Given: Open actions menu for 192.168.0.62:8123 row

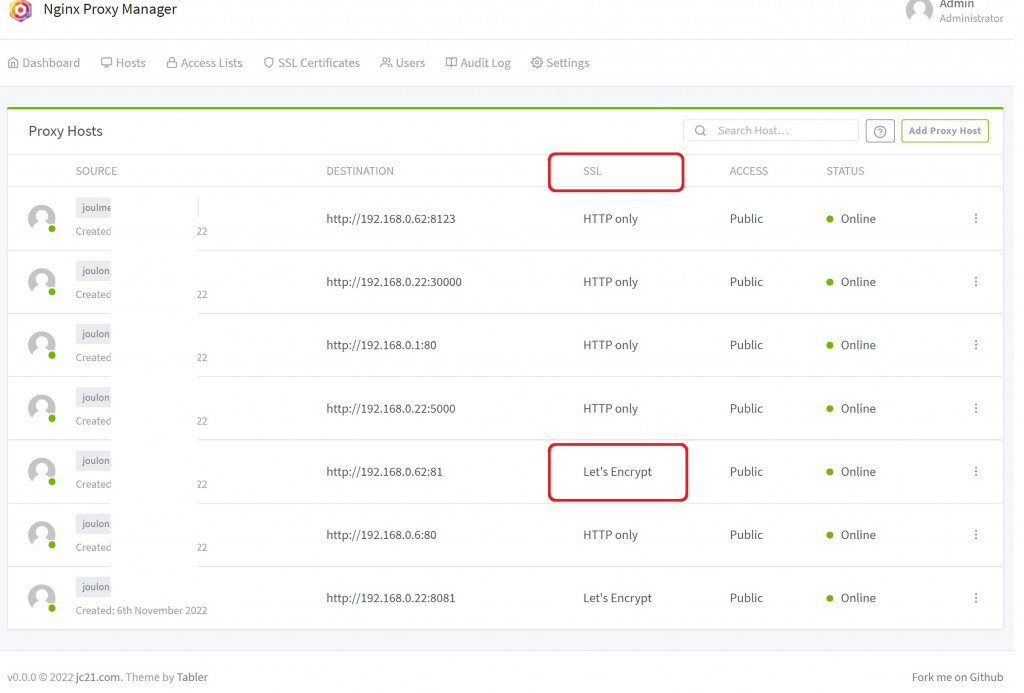Looking at the screenshot, I should [x=976, y=218].
